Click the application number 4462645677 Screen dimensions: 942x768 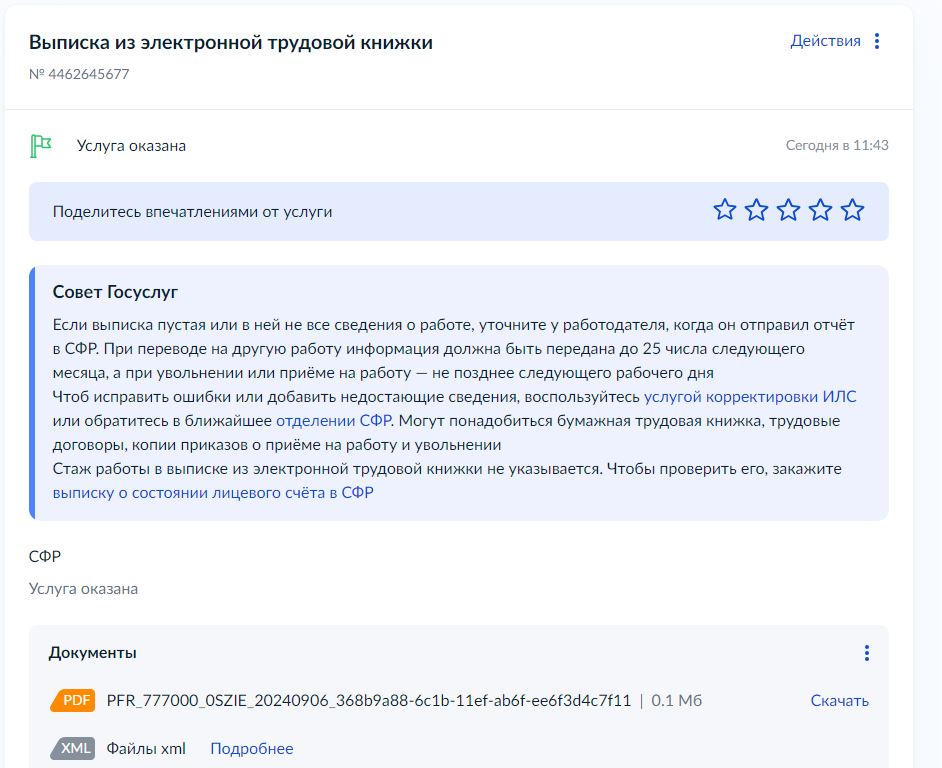pyautogui.click(x=79, y=74)
